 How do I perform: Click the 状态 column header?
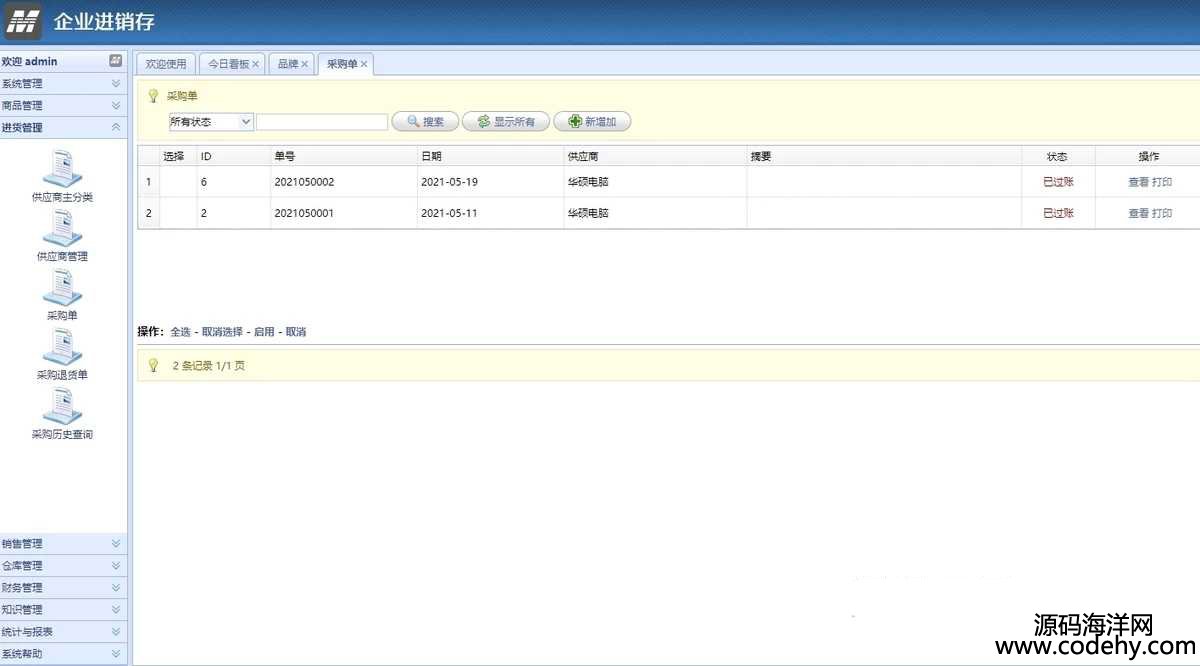coord(1058,156)
